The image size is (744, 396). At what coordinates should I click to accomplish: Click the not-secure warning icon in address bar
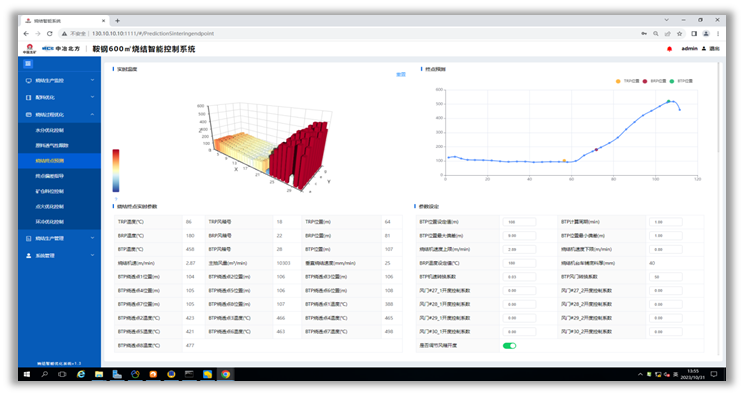64,34
